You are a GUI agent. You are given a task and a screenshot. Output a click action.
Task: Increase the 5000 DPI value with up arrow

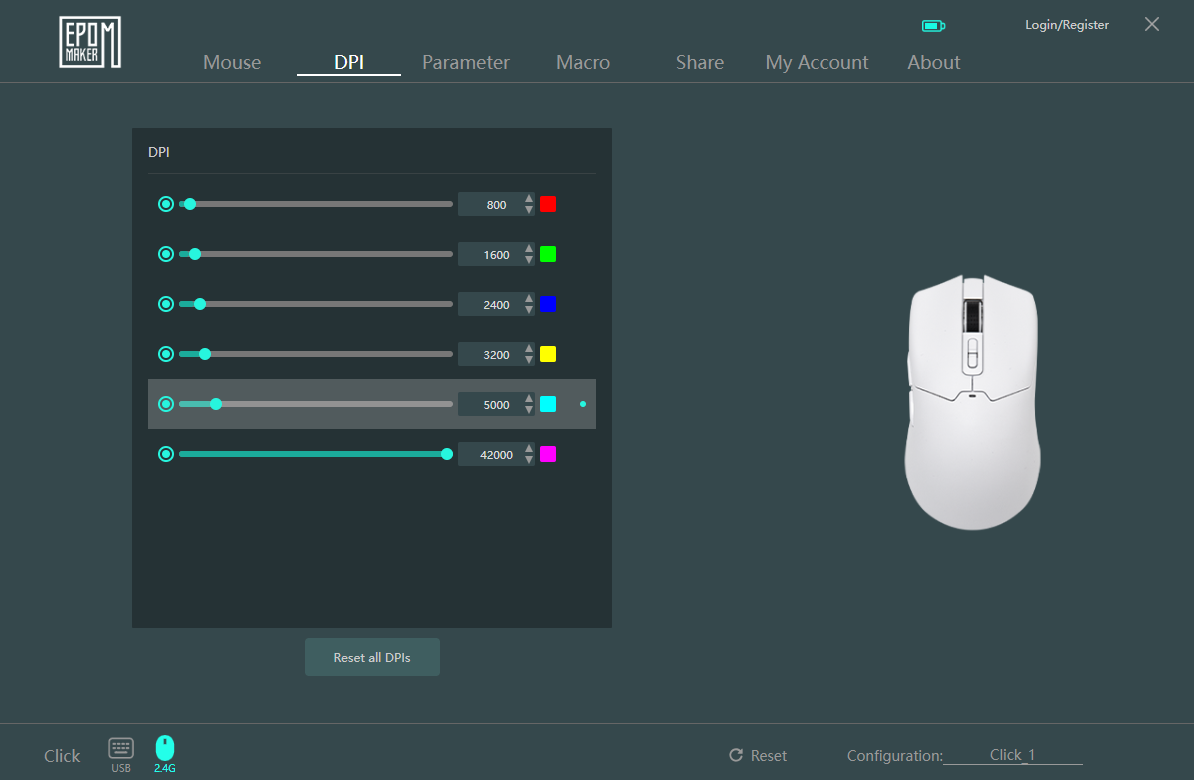pos(529,399)
